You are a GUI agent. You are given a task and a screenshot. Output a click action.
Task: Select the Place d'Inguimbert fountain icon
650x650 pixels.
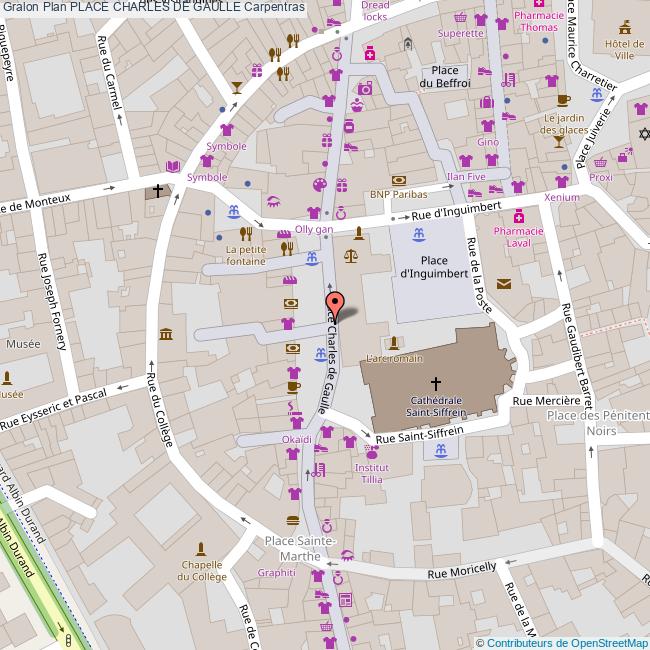click(x=419, y=235)
